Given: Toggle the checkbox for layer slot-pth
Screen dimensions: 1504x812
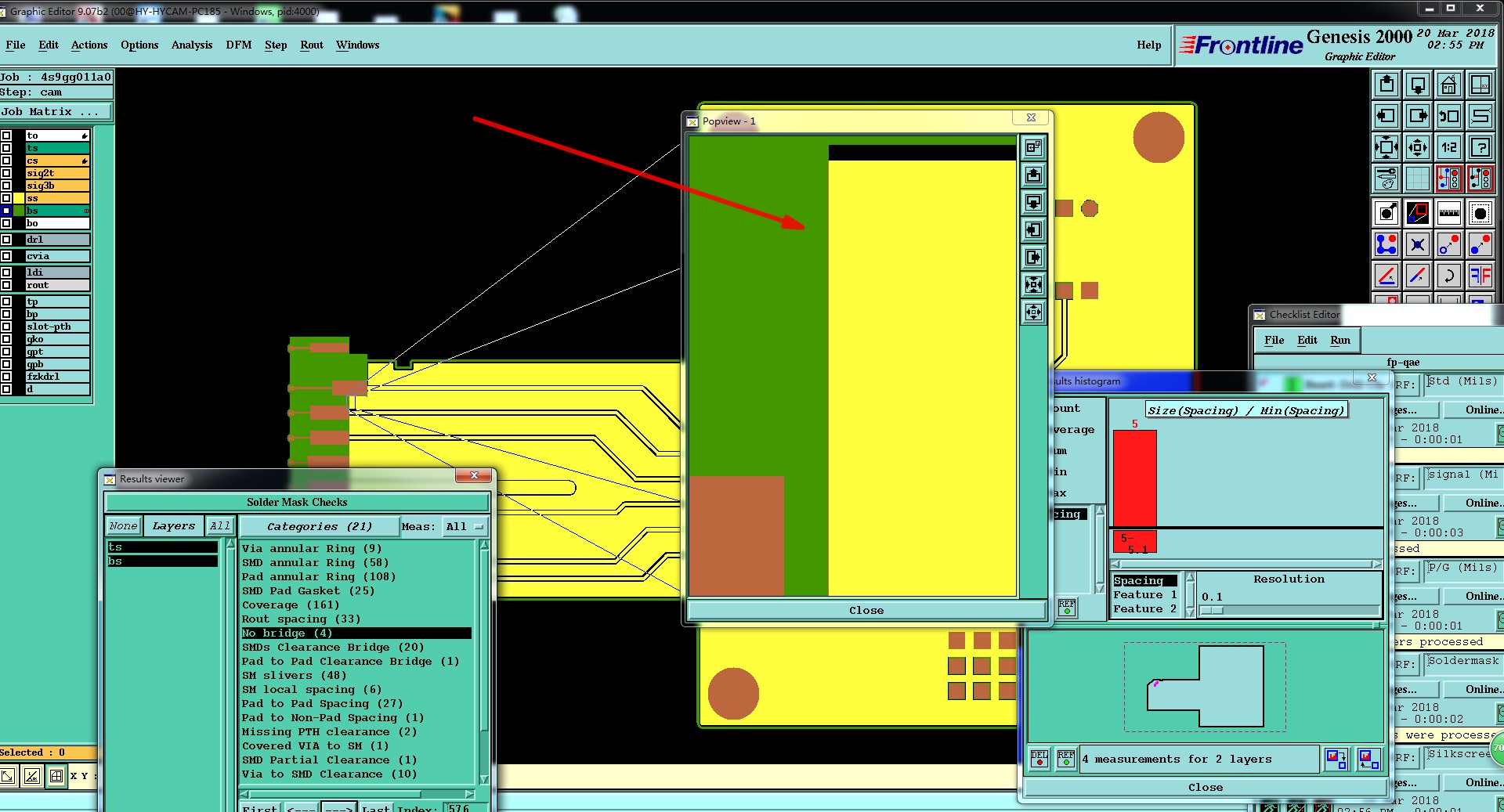Looking at the screenshot, I should click(x=6, y=327).
